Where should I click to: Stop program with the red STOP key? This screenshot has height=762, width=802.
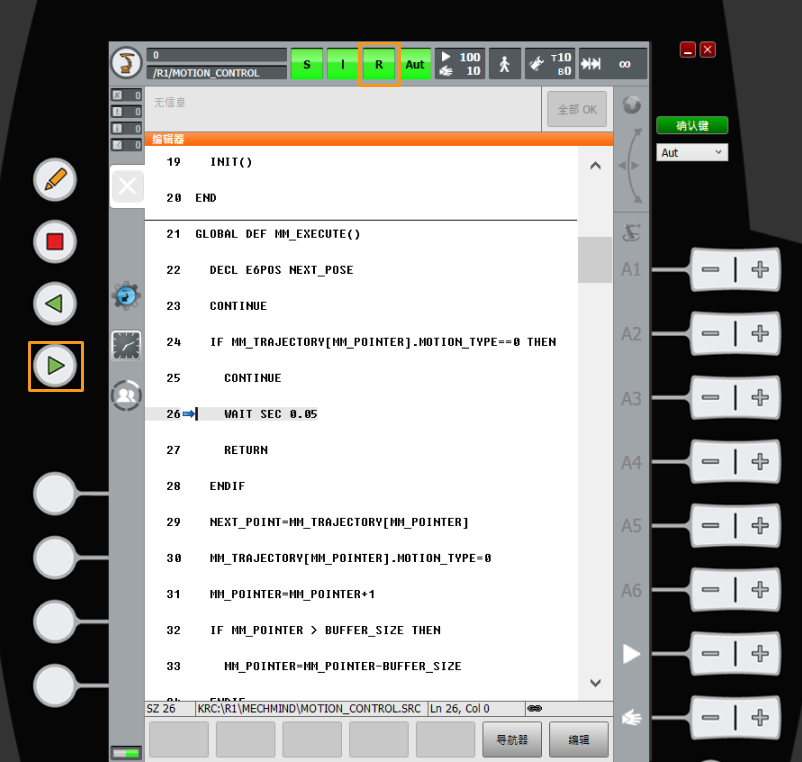tap(55, 241)
